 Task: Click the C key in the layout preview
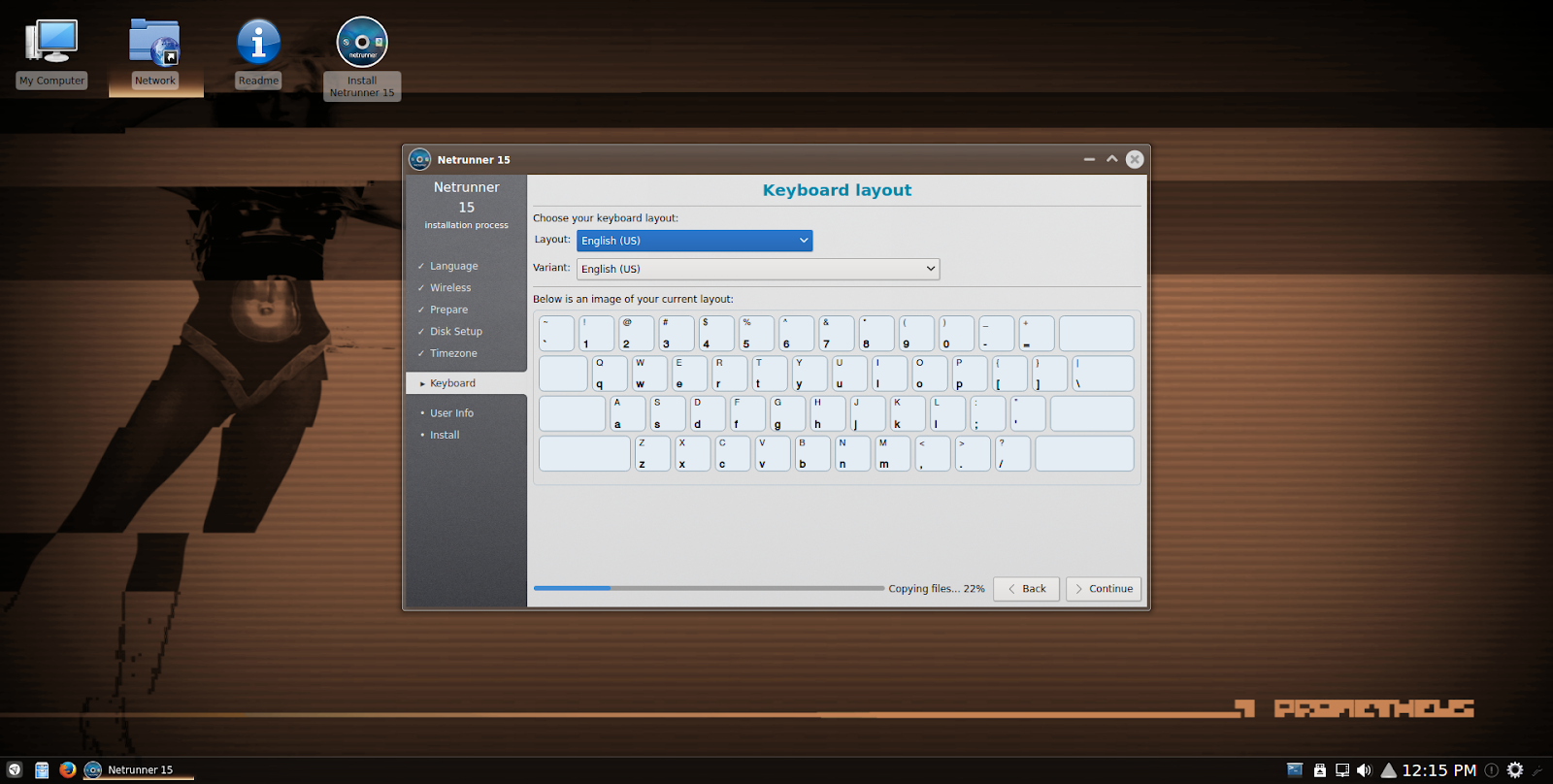pos(733,453)
